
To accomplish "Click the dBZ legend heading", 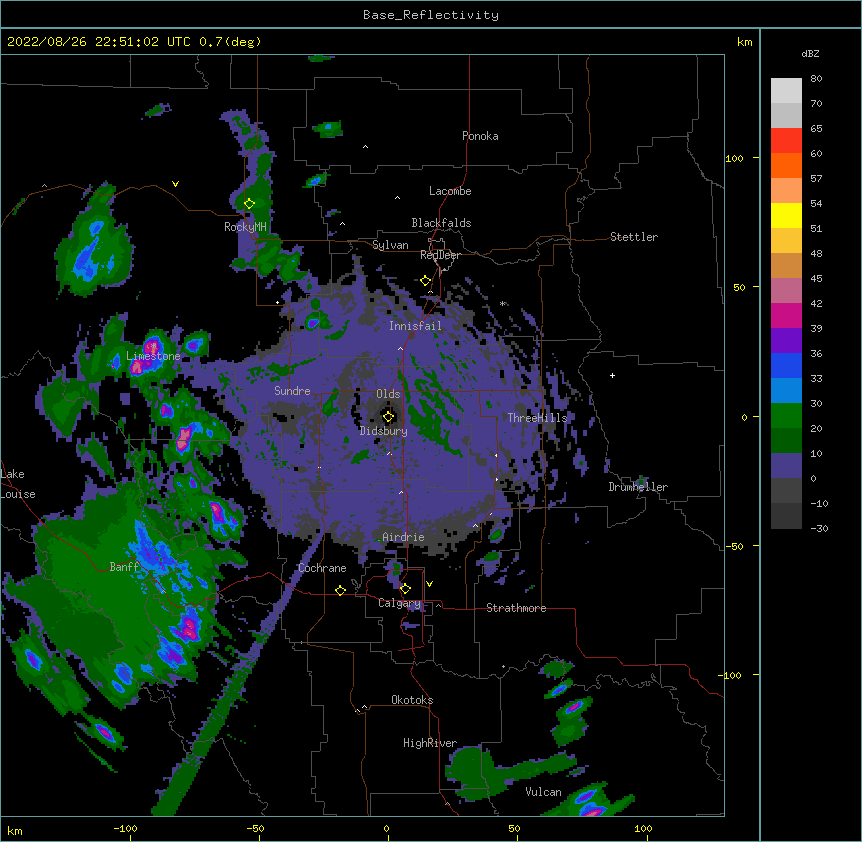I will (810, 53).
